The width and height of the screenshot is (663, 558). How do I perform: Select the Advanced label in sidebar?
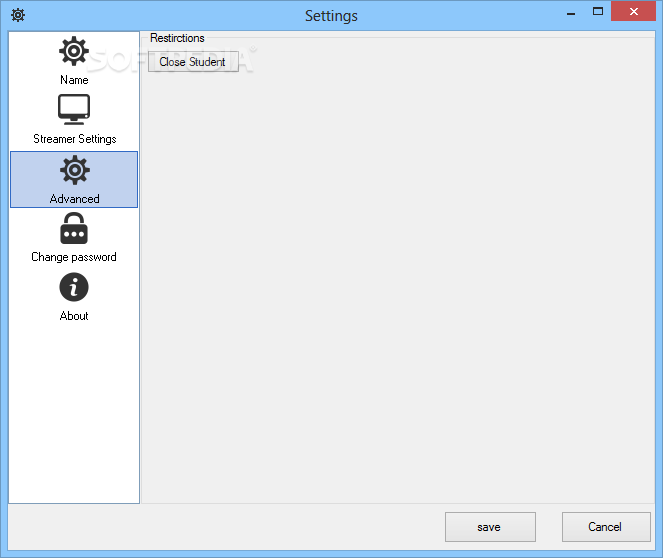click(74, 199)
